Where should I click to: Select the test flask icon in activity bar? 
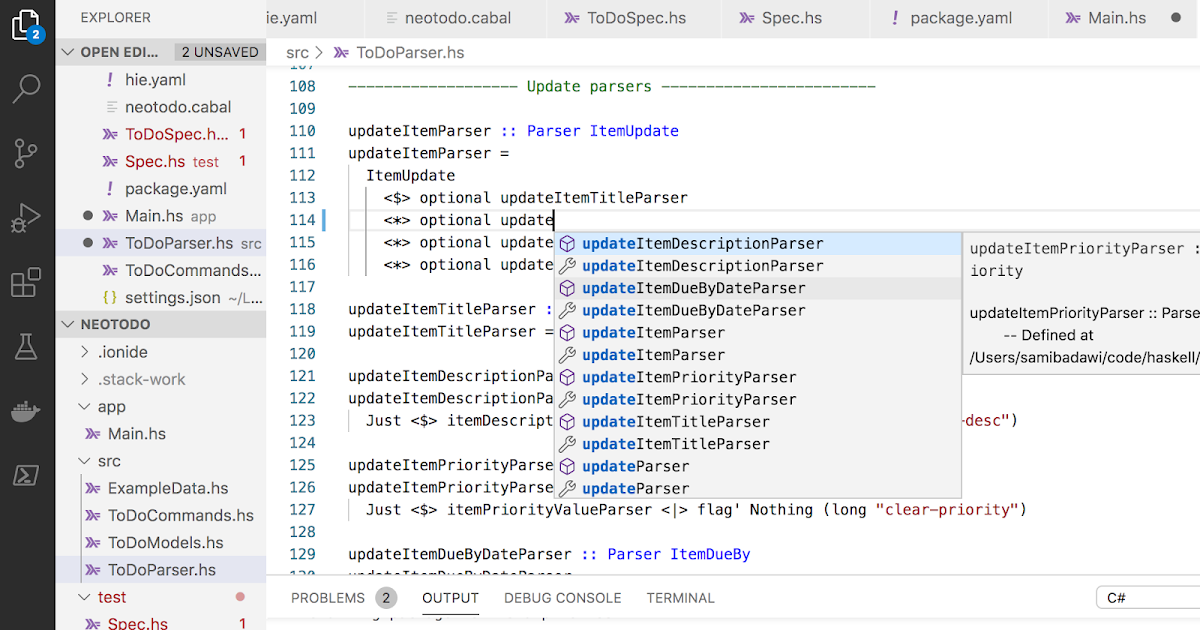click(x=27, y=345)
